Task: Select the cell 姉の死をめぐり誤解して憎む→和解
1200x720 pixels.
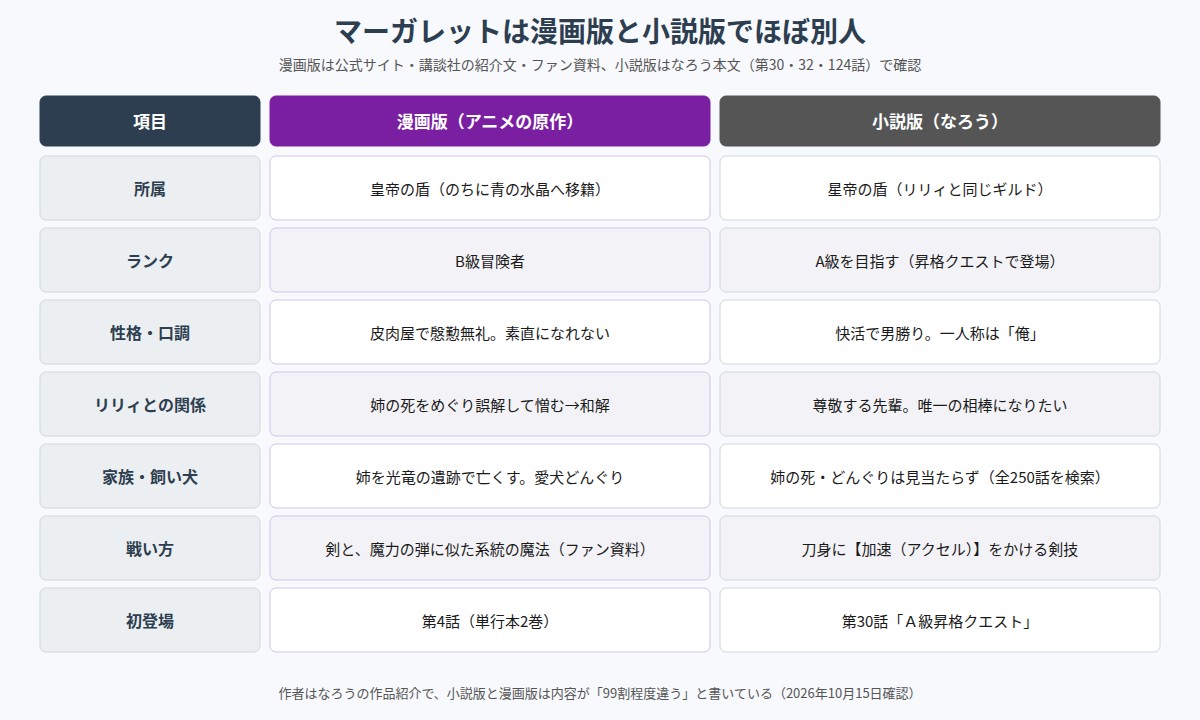Action: click(x=490, y=404)
